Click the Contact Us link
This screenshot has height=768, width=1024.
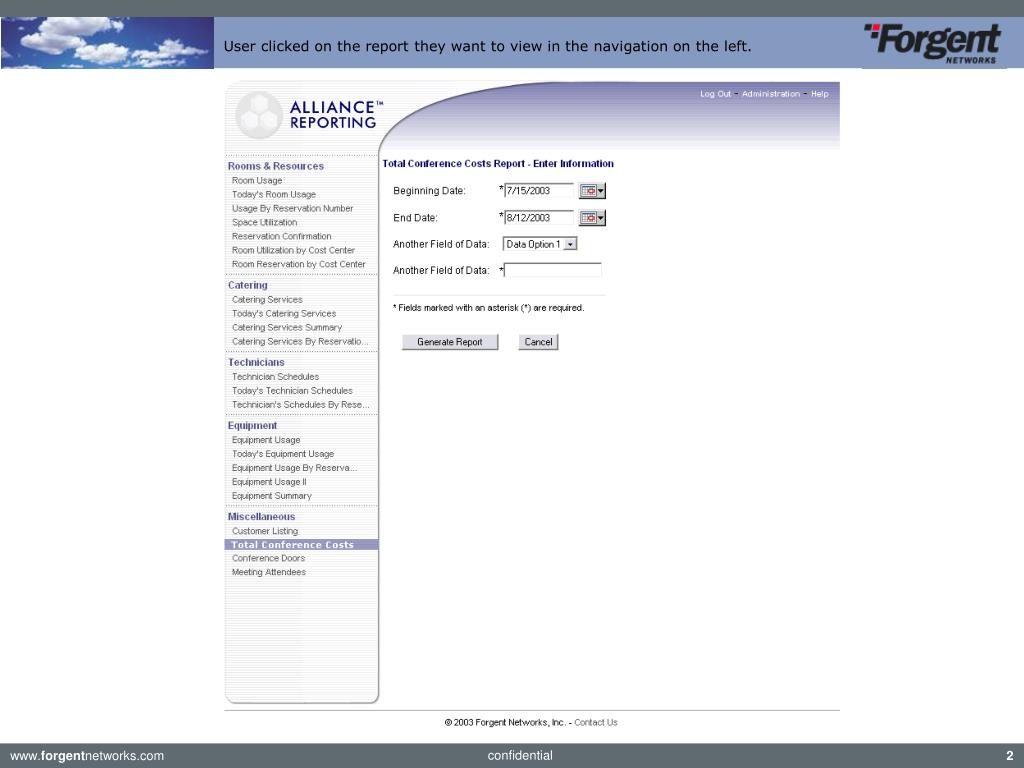pos(596,722)
